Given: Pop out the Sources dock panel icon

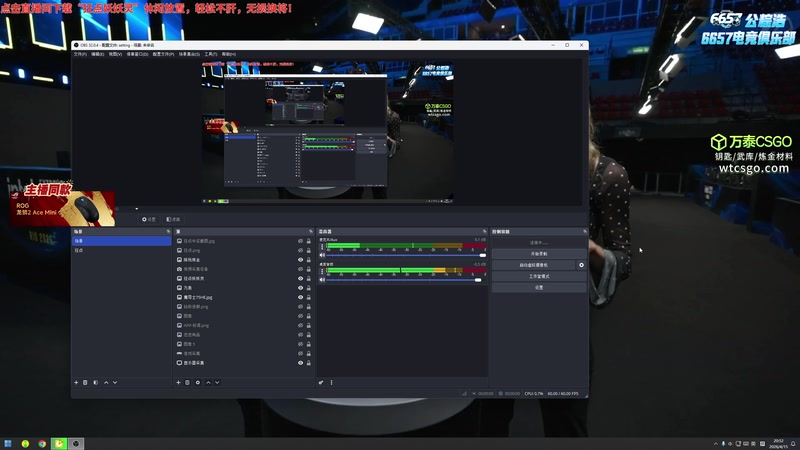Looking at the screenshot, I should 311,232.
